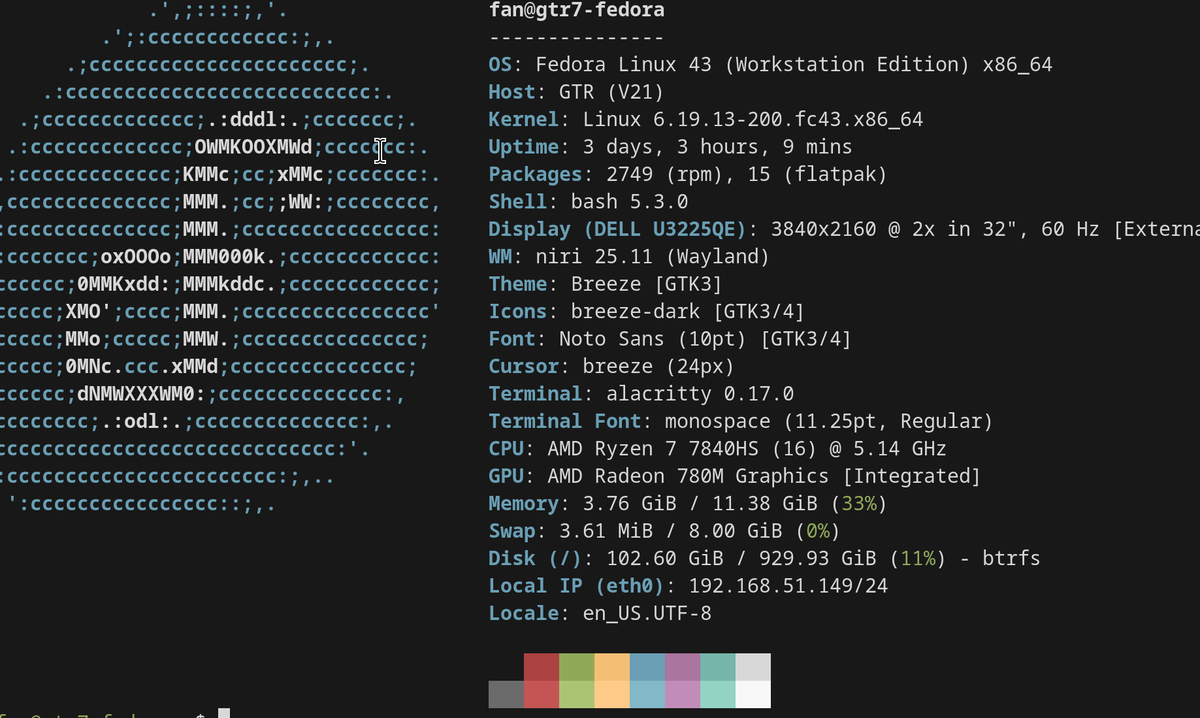Click the 'Disk (/): 102.60 GiB' line
Viewport: 1200px width, 718px height.
coord(764,559)
